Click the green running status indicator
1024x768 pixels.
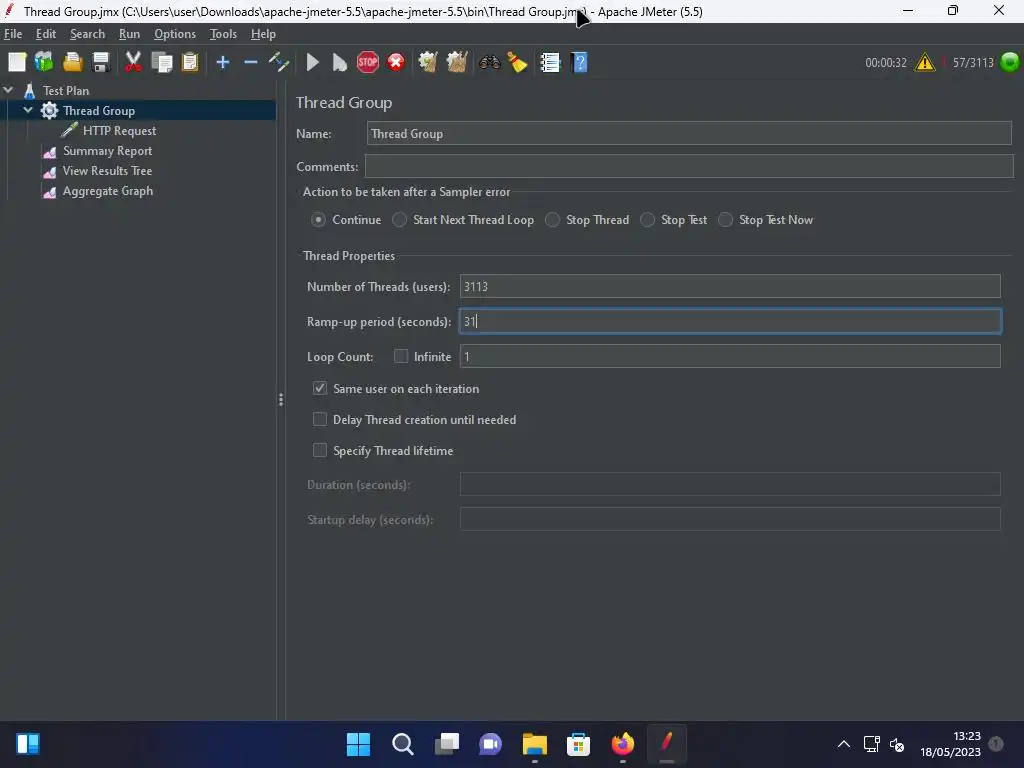click(x=1010, y=62)
